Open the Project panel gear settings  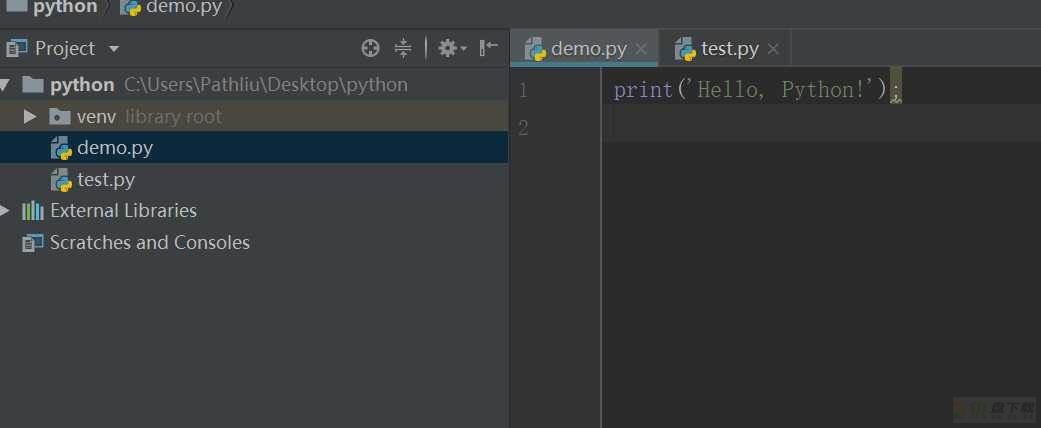(x=452, y=48)
